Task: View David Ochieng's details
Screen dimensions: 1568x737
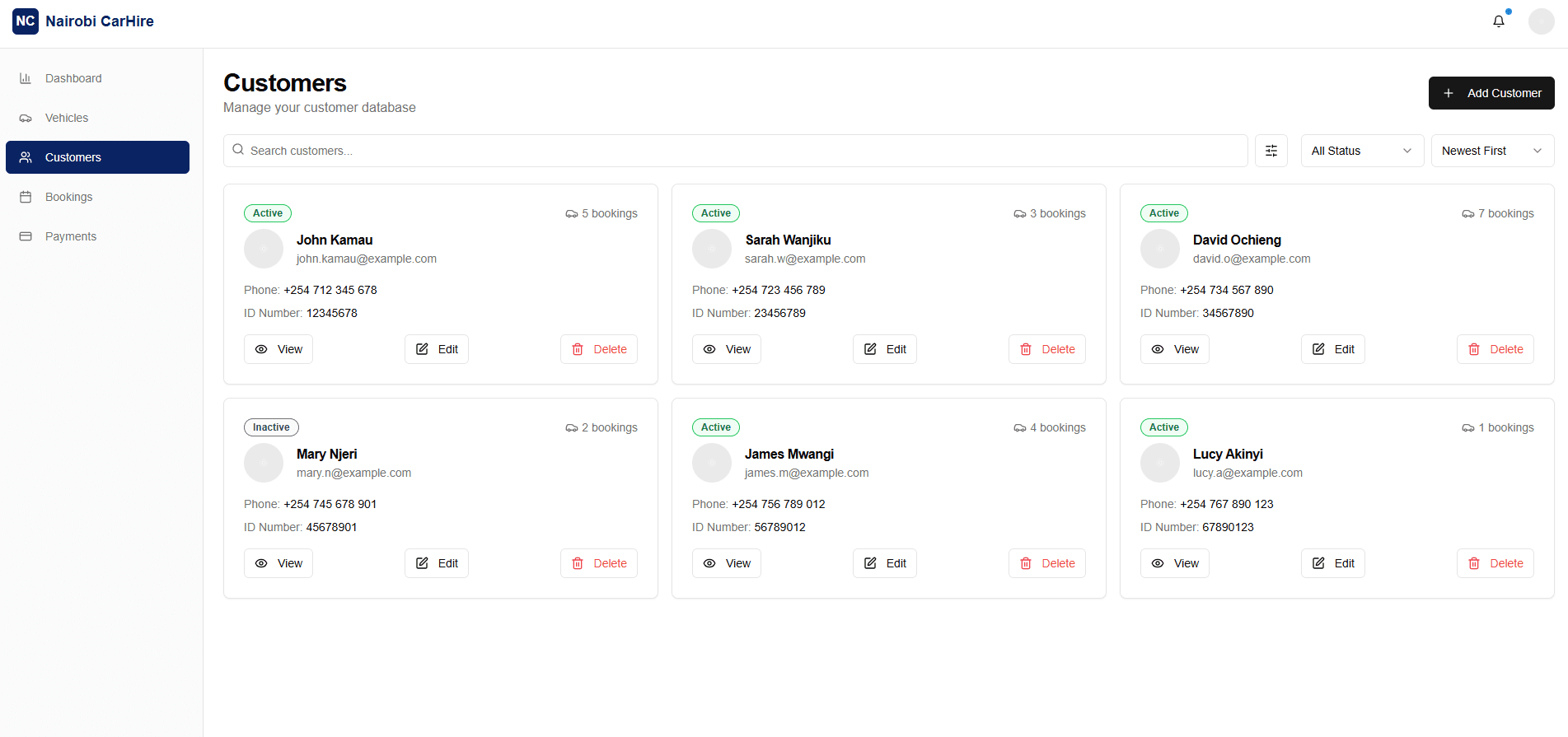Action: click(x=1175, y=349)
